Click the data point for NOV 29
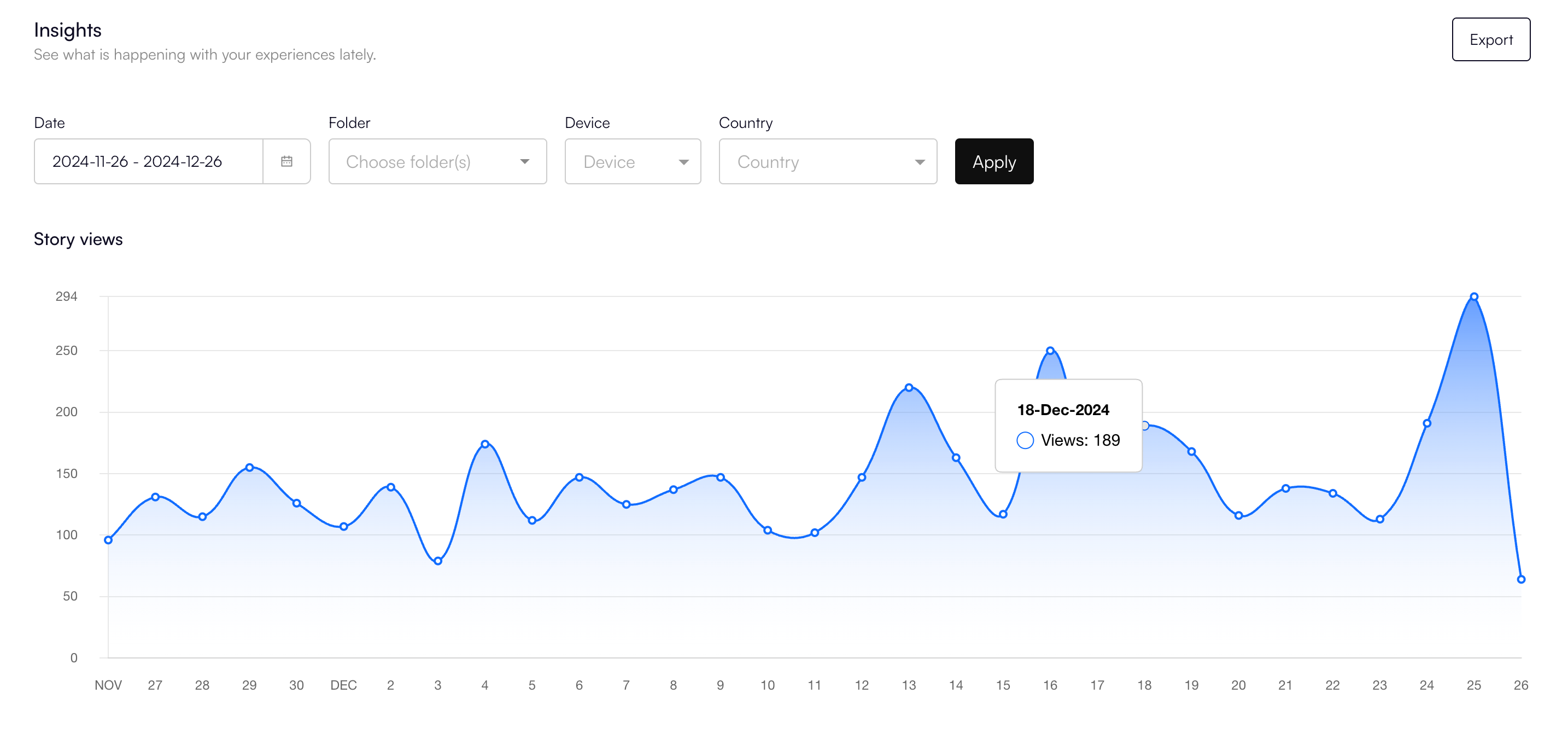 pyautogui.click(x=249, y=468)
